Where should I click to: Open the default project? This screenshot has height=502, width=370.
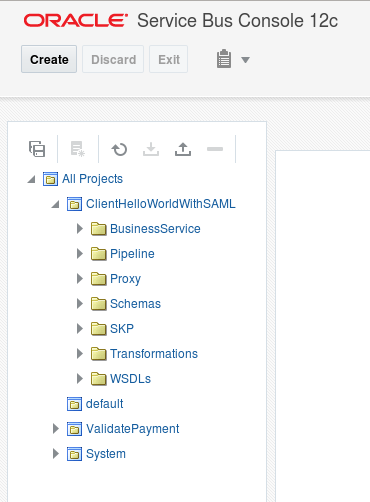coord(104,404)
